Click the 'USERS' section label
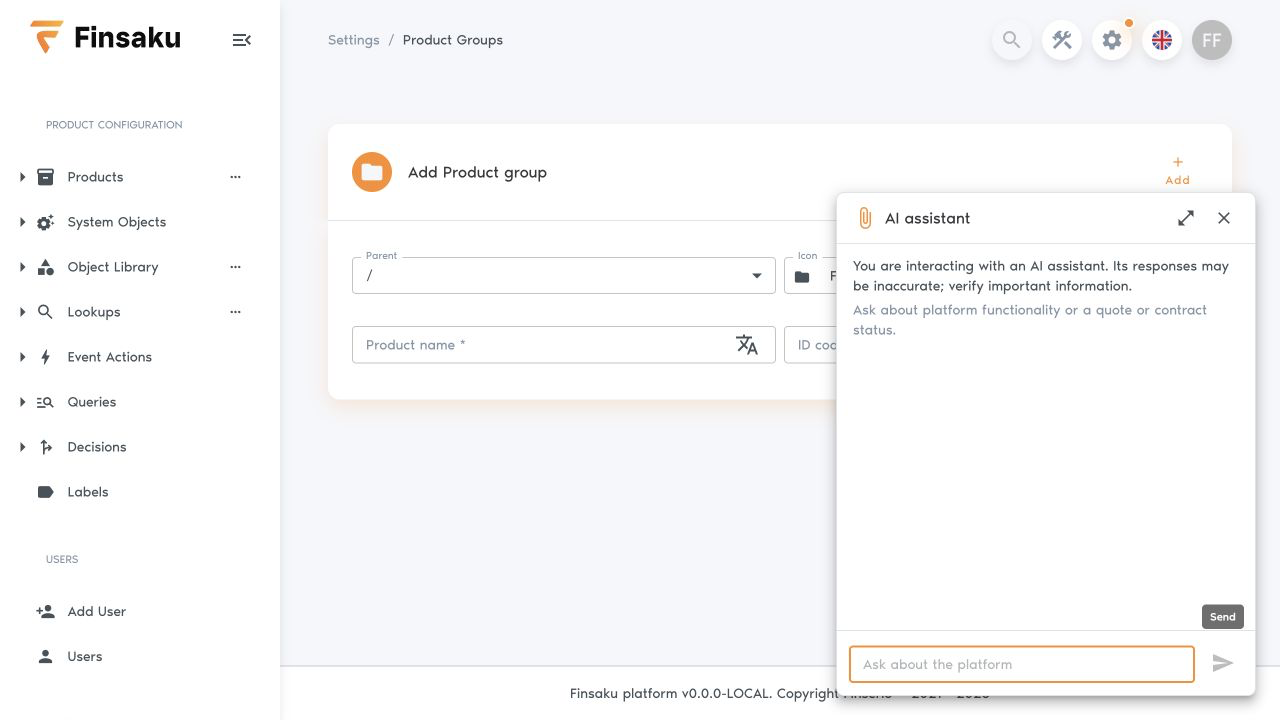This screenshot has height=720, width=1280. click(x=62, y=559)
